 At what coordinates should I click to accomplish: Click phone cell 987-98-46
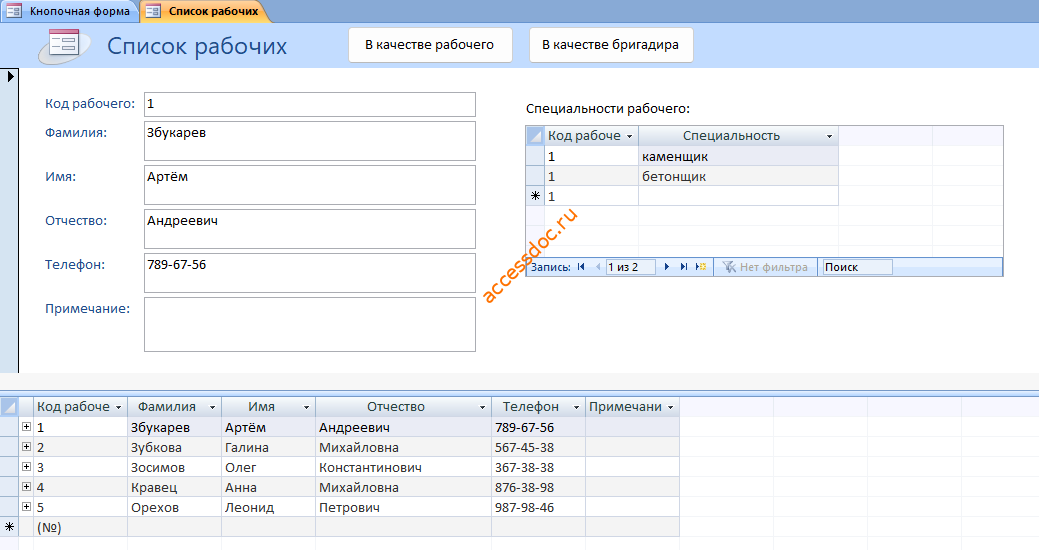coord(539,508)
